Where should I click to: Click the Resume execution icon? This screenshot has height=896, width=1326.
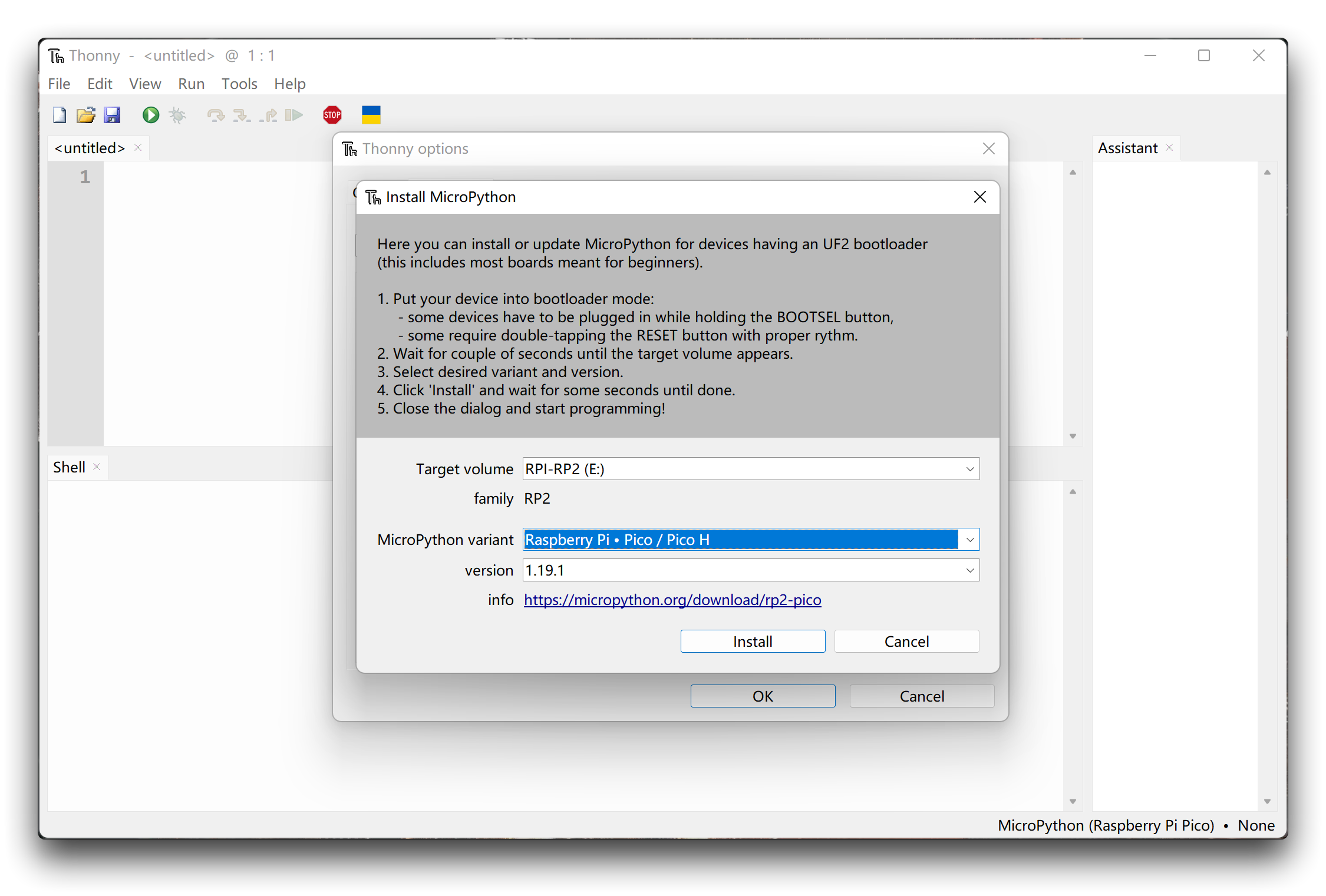click(x=293, y=115)
